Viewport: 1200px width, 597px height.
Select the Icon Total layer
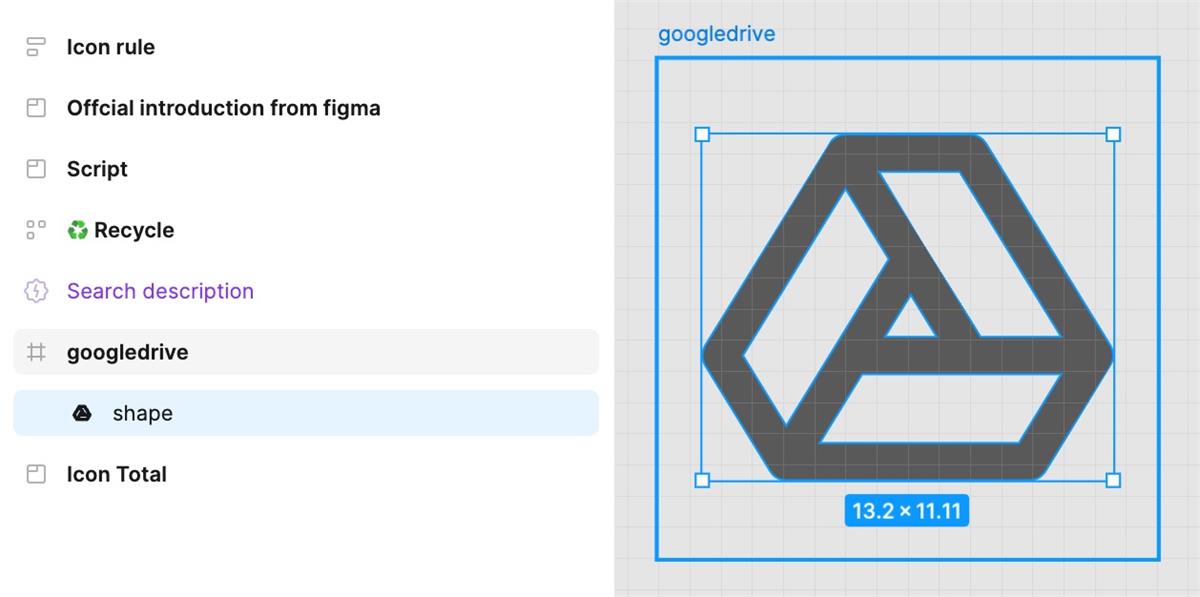tap(117, 474)
